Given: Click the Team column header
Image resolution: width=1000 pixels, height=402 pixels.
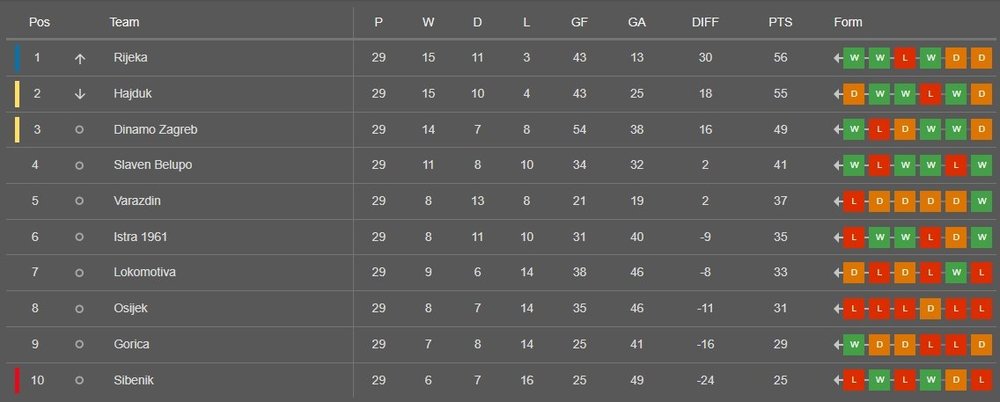Looking at the screenshot, I should pos(124,22).
